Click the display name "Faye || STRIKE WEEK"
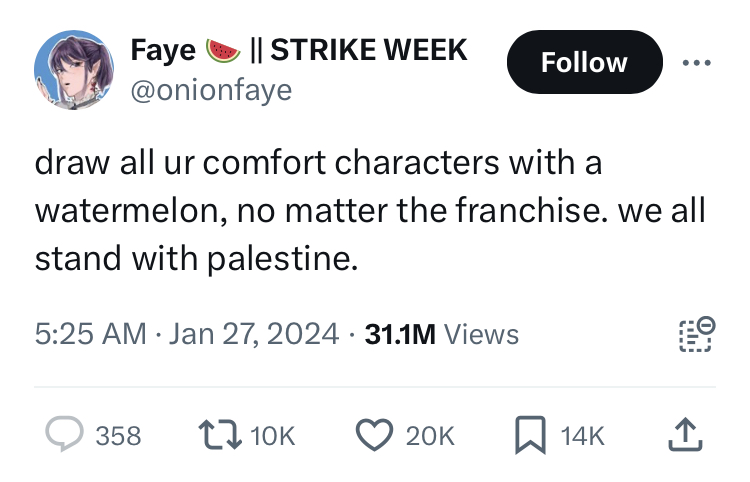This screenshot has height=482, width=750. [298, 50]
